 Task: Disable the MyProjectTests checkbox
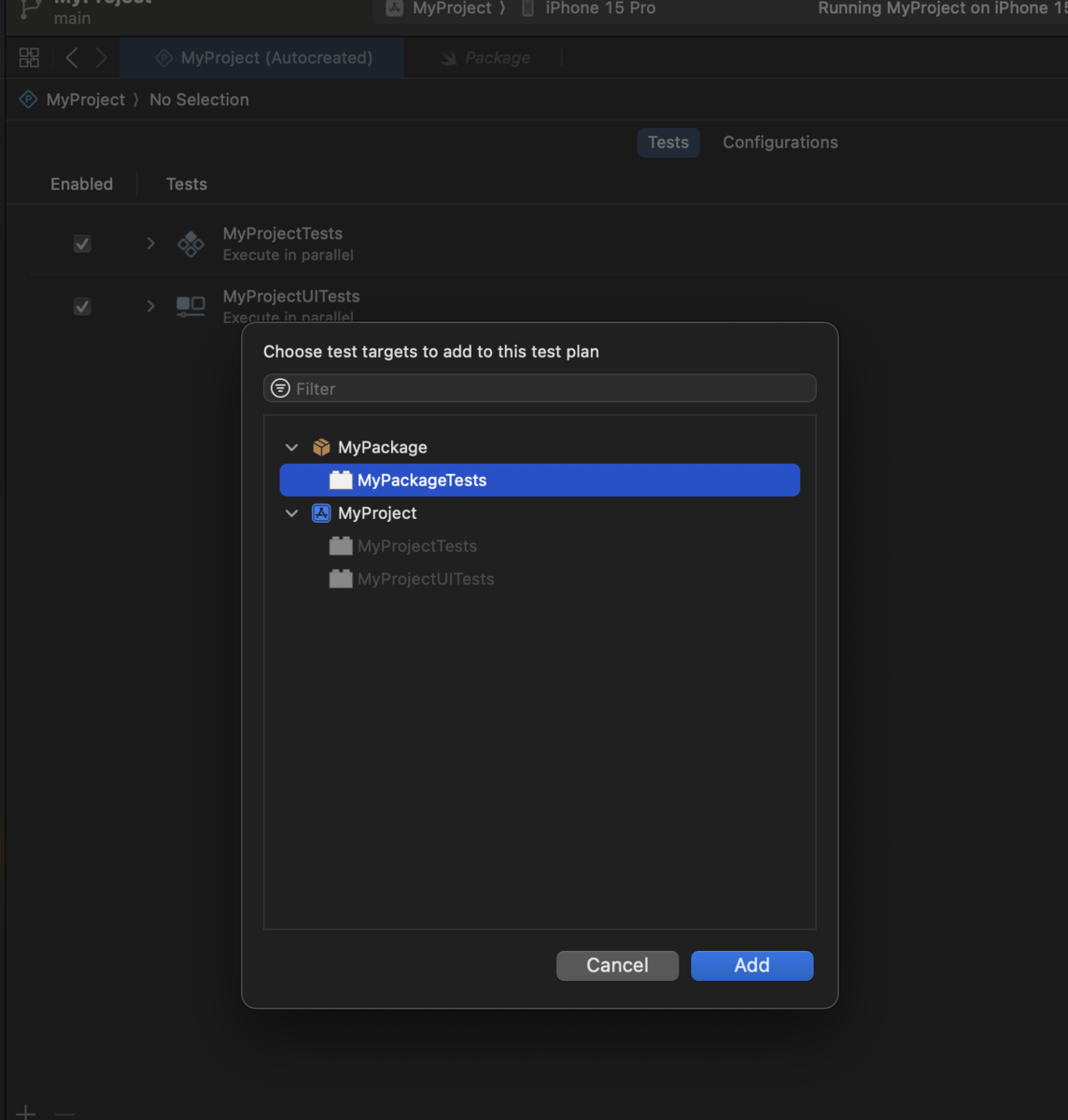click(x=82, y=244)
